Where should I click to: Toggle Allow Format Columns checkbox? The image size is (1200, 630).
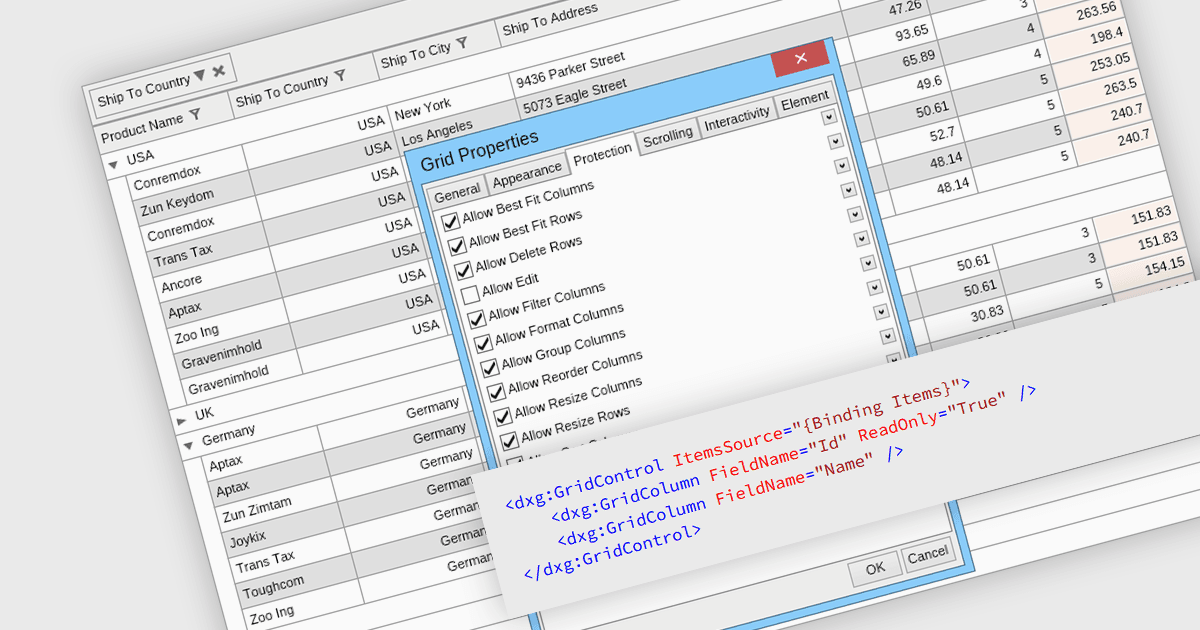[x=484, y=345]
